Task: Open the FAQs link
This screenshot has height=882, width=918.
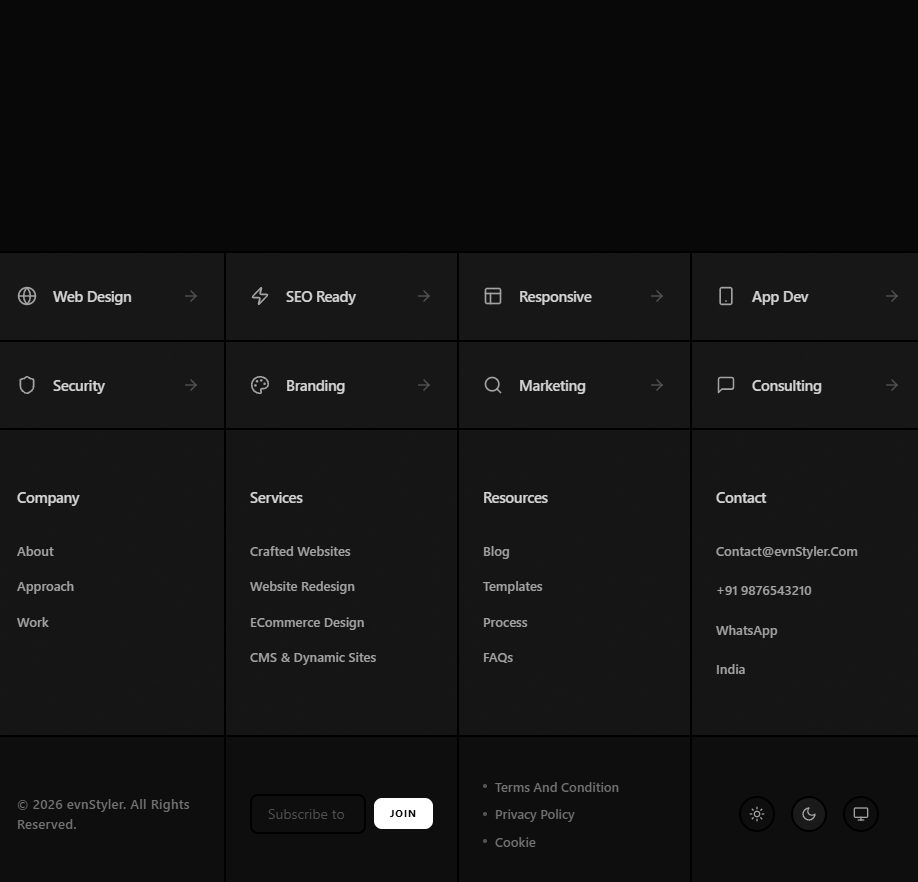Action: pos(498,657)
